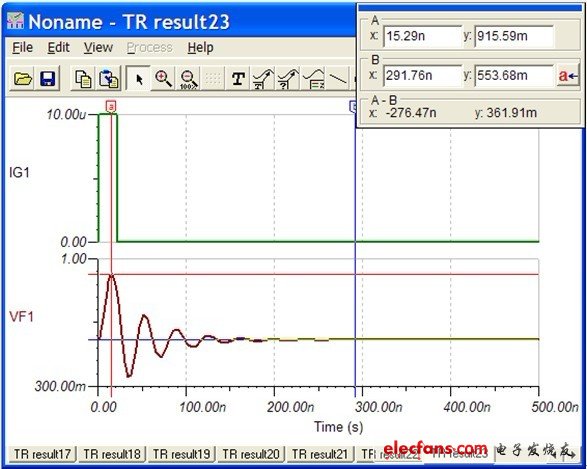Screen dimensions: 587x469
Task: Switch to TR result21 tab
Action: tap(320, 454)
